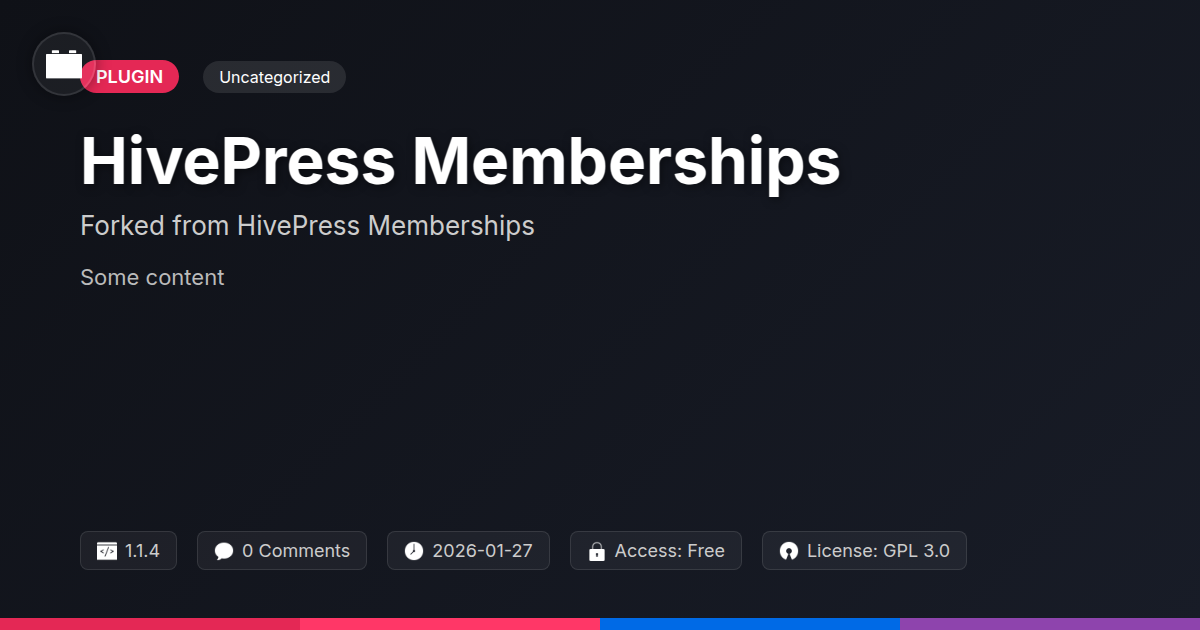Click the blue segment of bottom bar
The height and width of the screenshot is (630, 1200).
click(750, 623)
